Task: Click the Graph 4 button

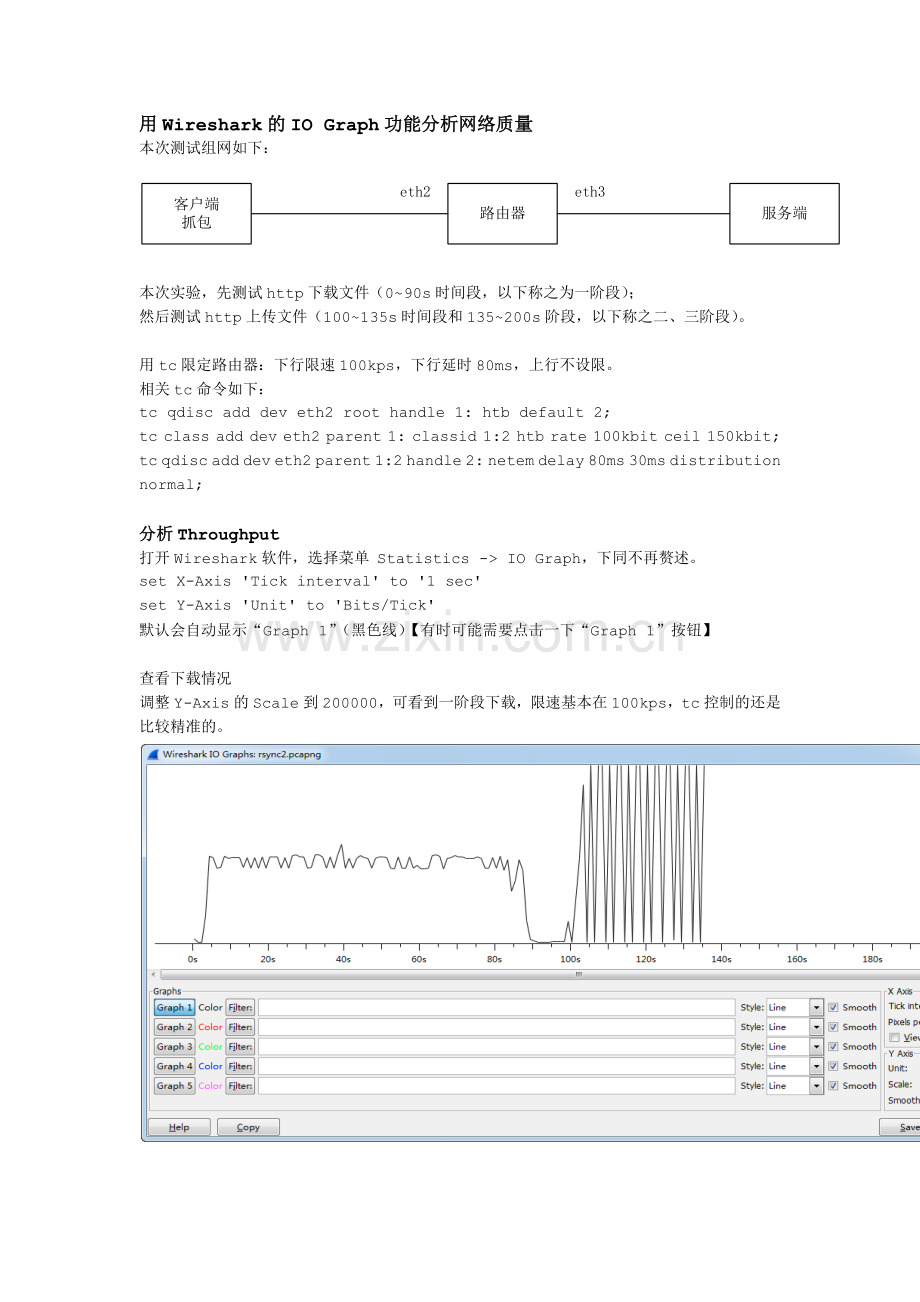Action: tap(171, 1064)
